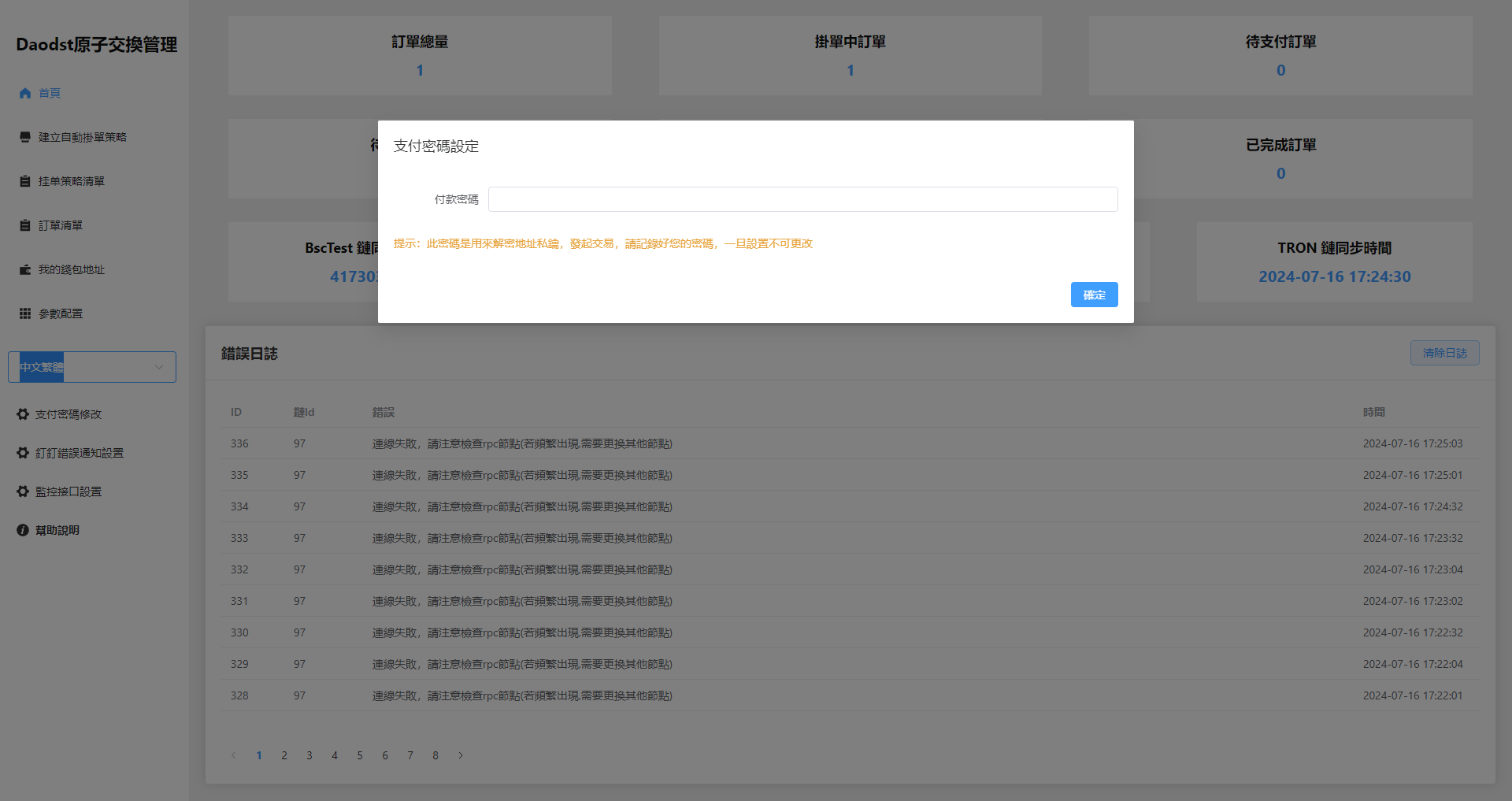Screen dimensions: 1512x801
Task: Confirm with the 確定 button
Action: tap(1095, 295)
